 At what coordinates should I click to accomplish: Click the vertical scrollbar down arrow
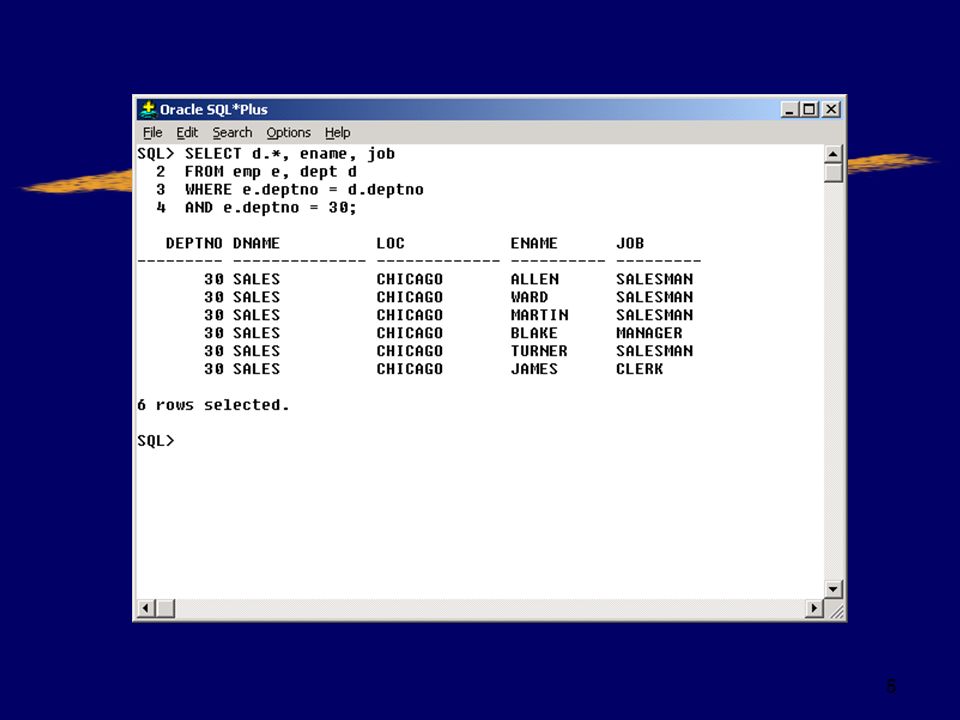[x=833, y=589]
